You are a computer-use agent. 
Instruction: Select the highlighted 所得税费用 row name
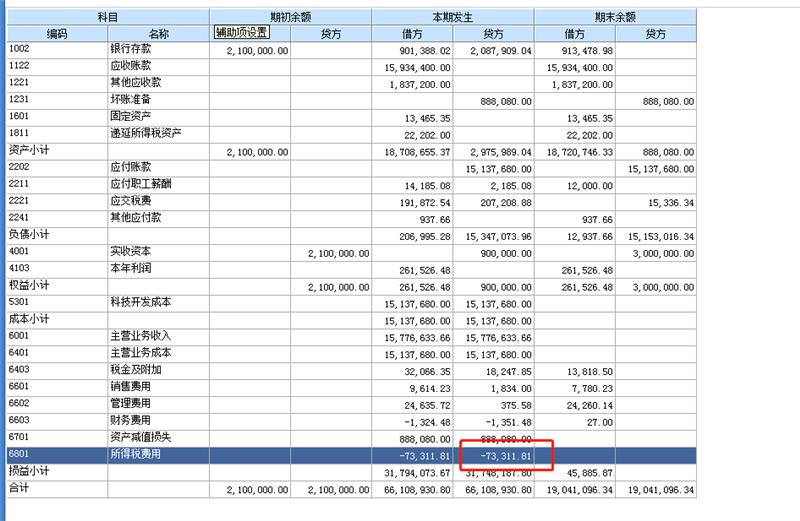pyautogui.click(x=135, y=455)
